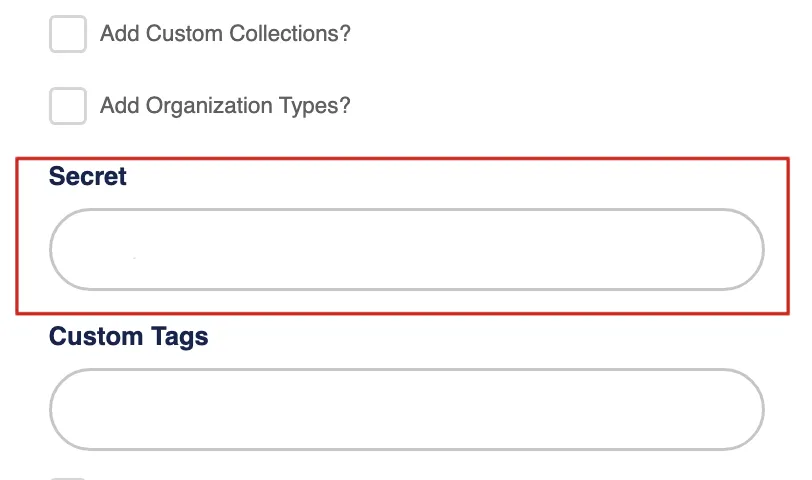Click the "Add Custom Collections?" label text

tap(225, 34)
